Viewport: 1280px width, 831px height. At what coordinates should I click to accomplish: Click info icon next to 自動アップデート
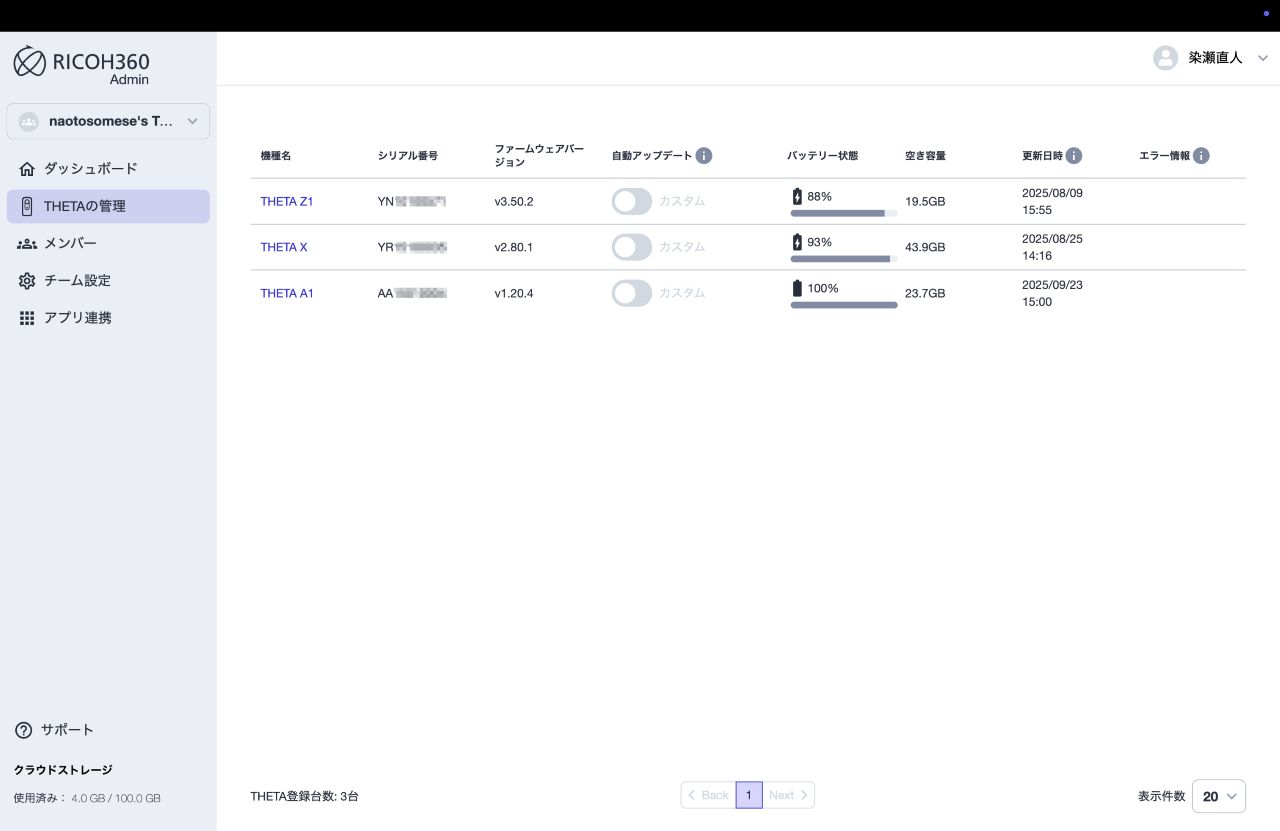(704, 156)
